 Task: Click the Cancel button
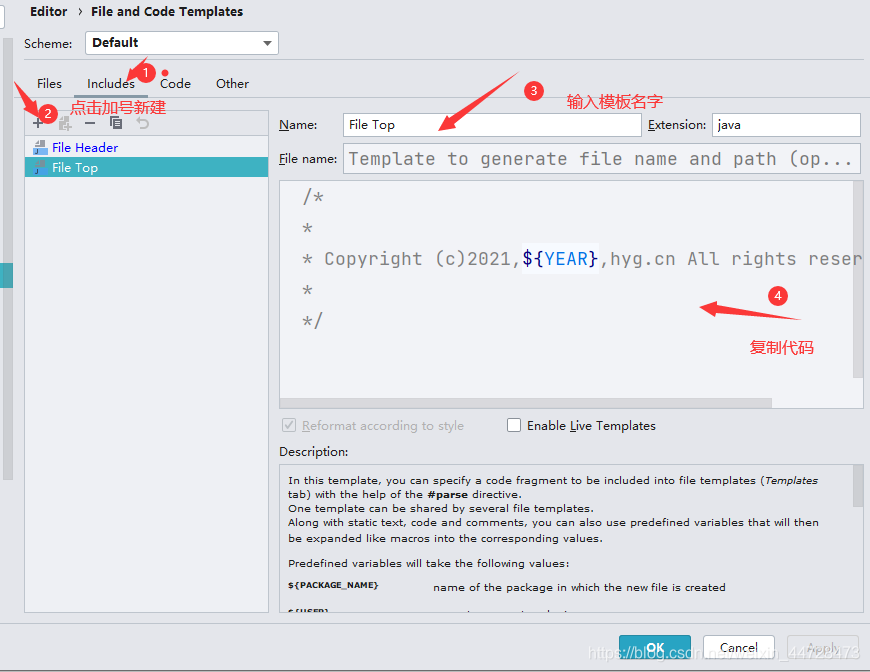[x=739, y=648]
